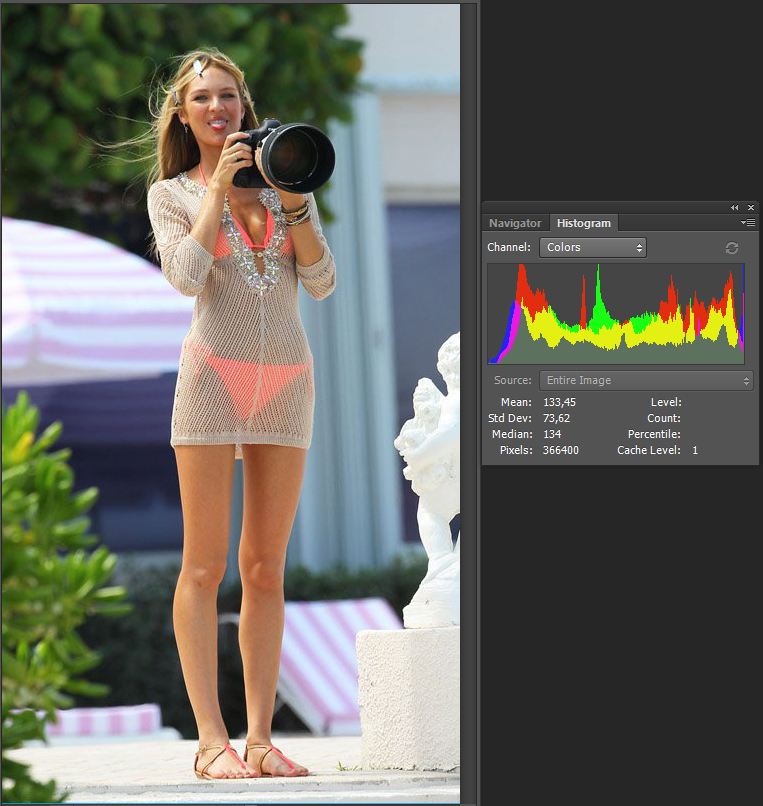Open the Channel dropdown set to Colors
763x806 pixels.
click(x=593, y=247)
